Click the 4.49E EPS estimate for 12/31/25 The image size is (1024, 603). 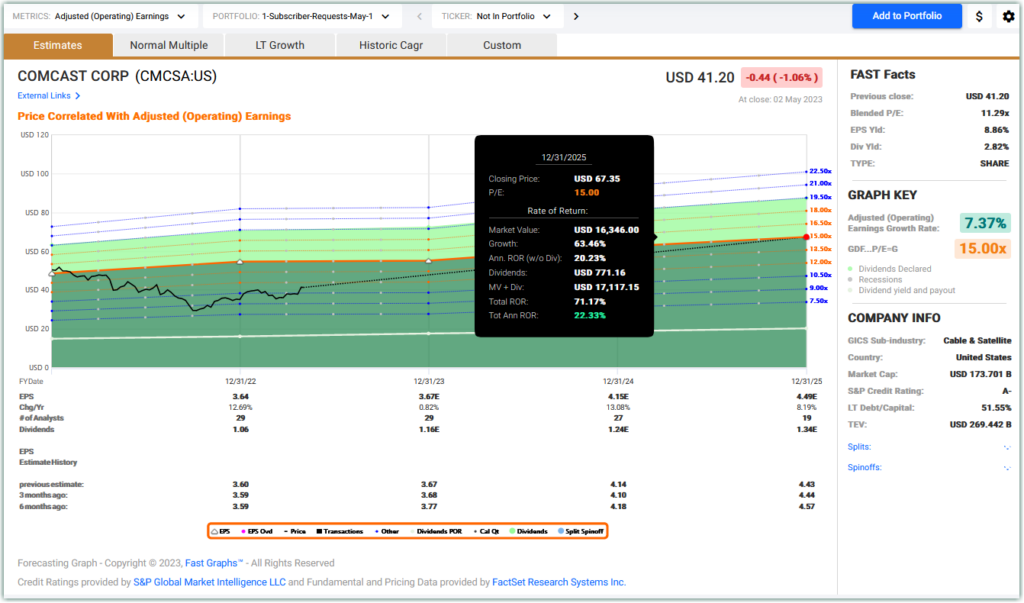pyautogui.click(x=807, y=397)
